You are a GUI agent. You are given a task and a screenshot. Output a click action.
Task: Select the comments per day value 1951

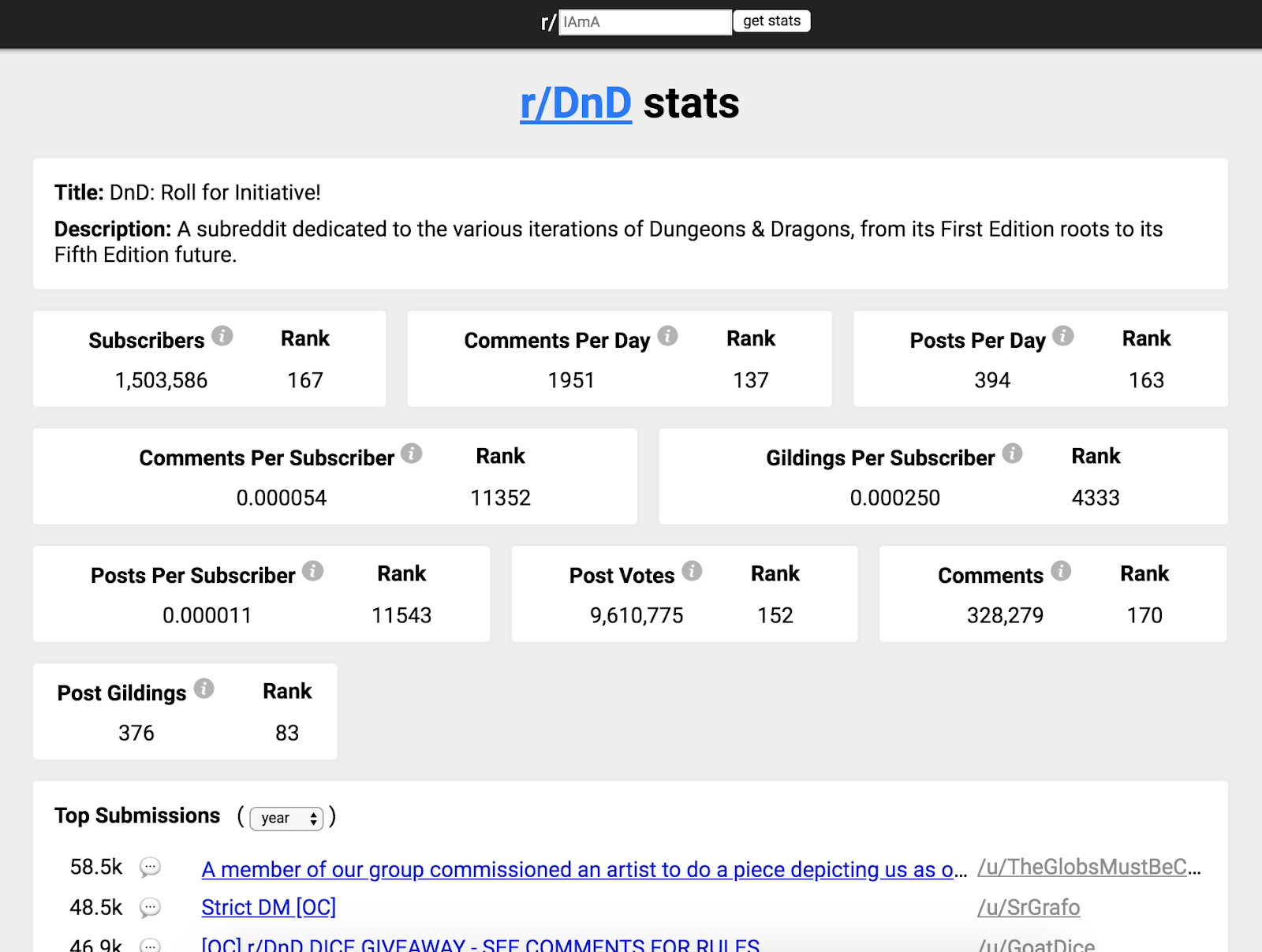571,380
